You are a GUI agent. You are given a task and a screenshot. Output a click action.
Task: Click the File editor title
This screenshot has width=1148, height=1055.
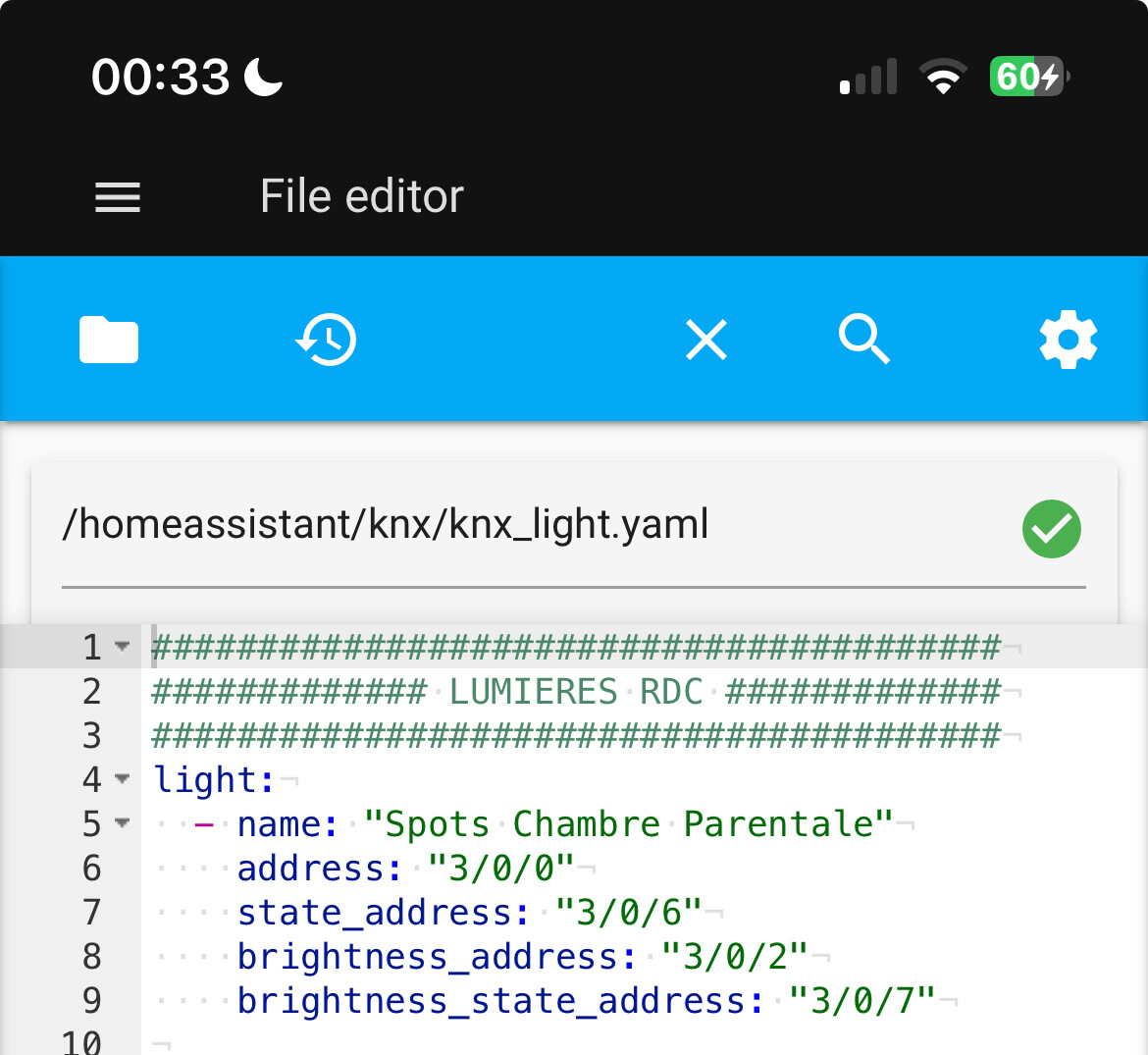tap(361, 196)
